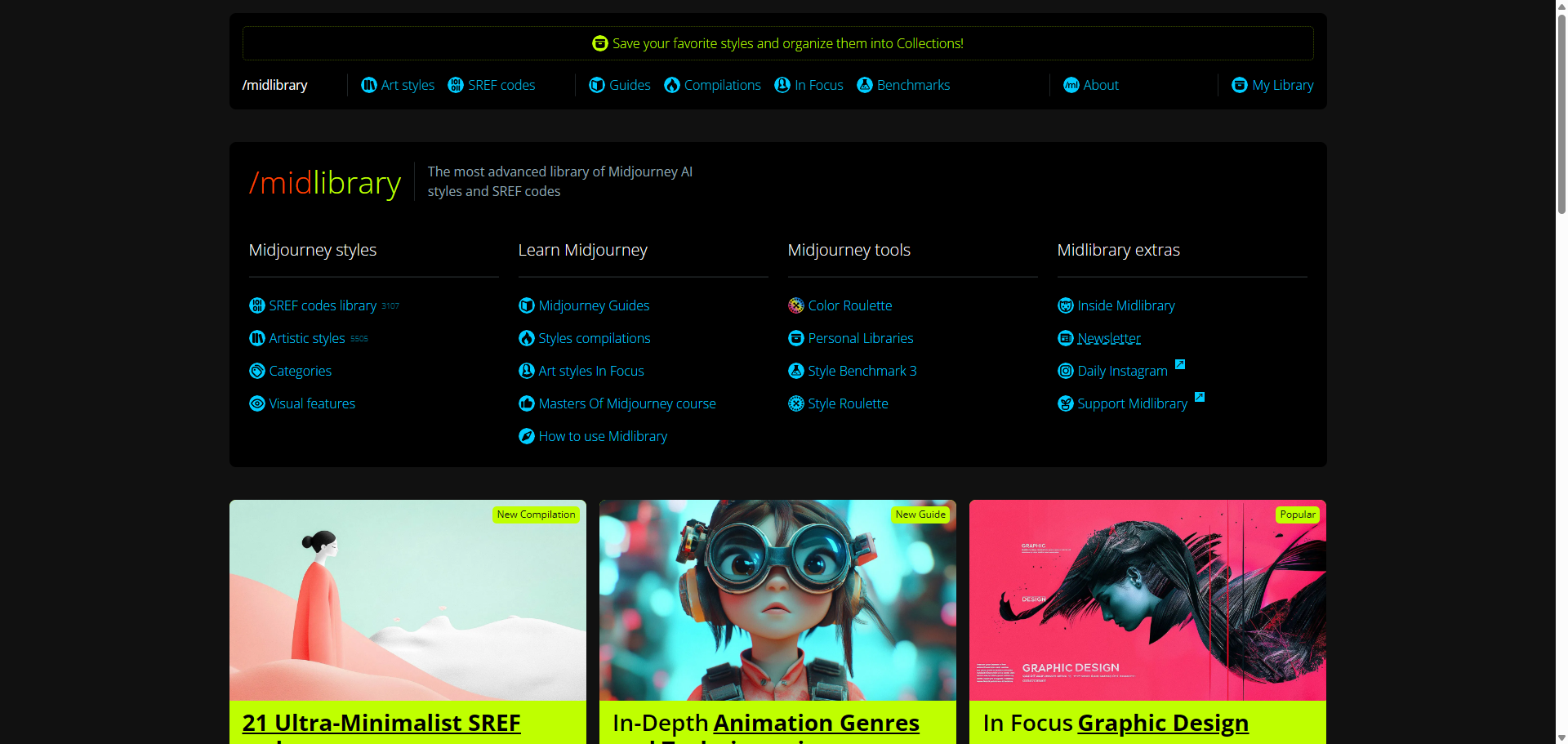Click the Compilations flame icon in navbar
The height and width of the screenshot is (744, 1568).
point(672,85)
